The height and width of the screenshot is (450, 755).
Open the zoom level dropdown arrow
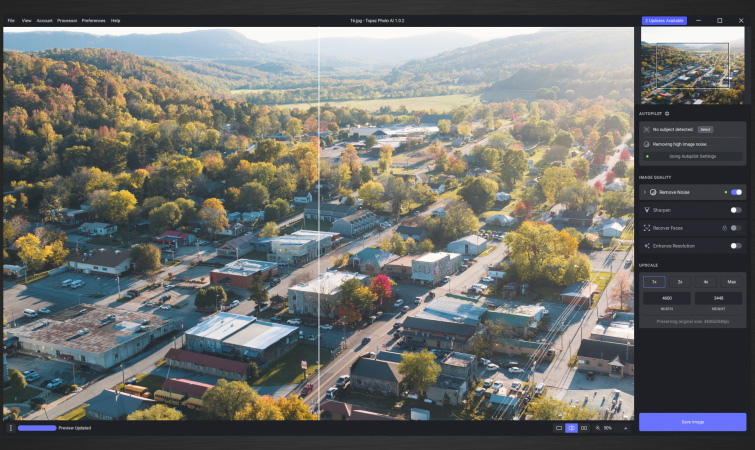pos(625,428)
